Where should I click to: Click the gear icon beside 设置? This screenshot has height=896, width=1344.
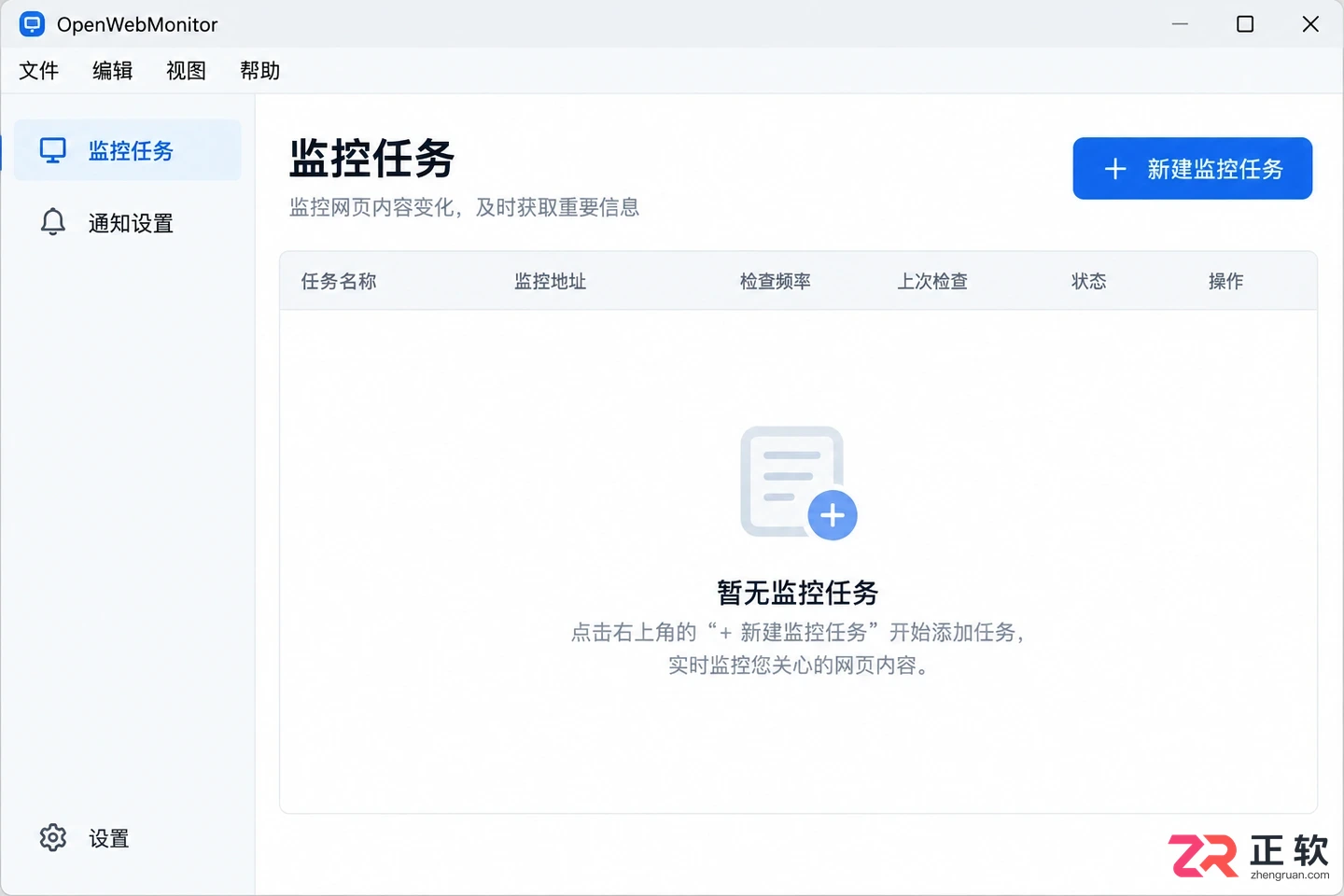[x=53, y=838]
